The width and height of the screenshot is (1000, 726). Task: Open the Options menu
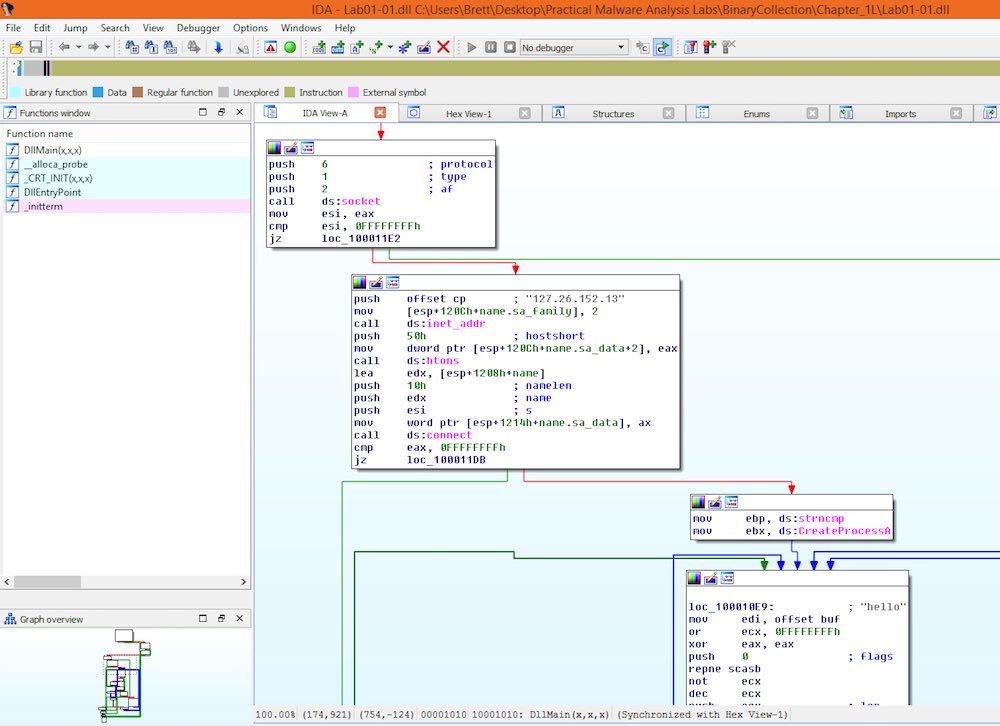click(x=250, y=28)
